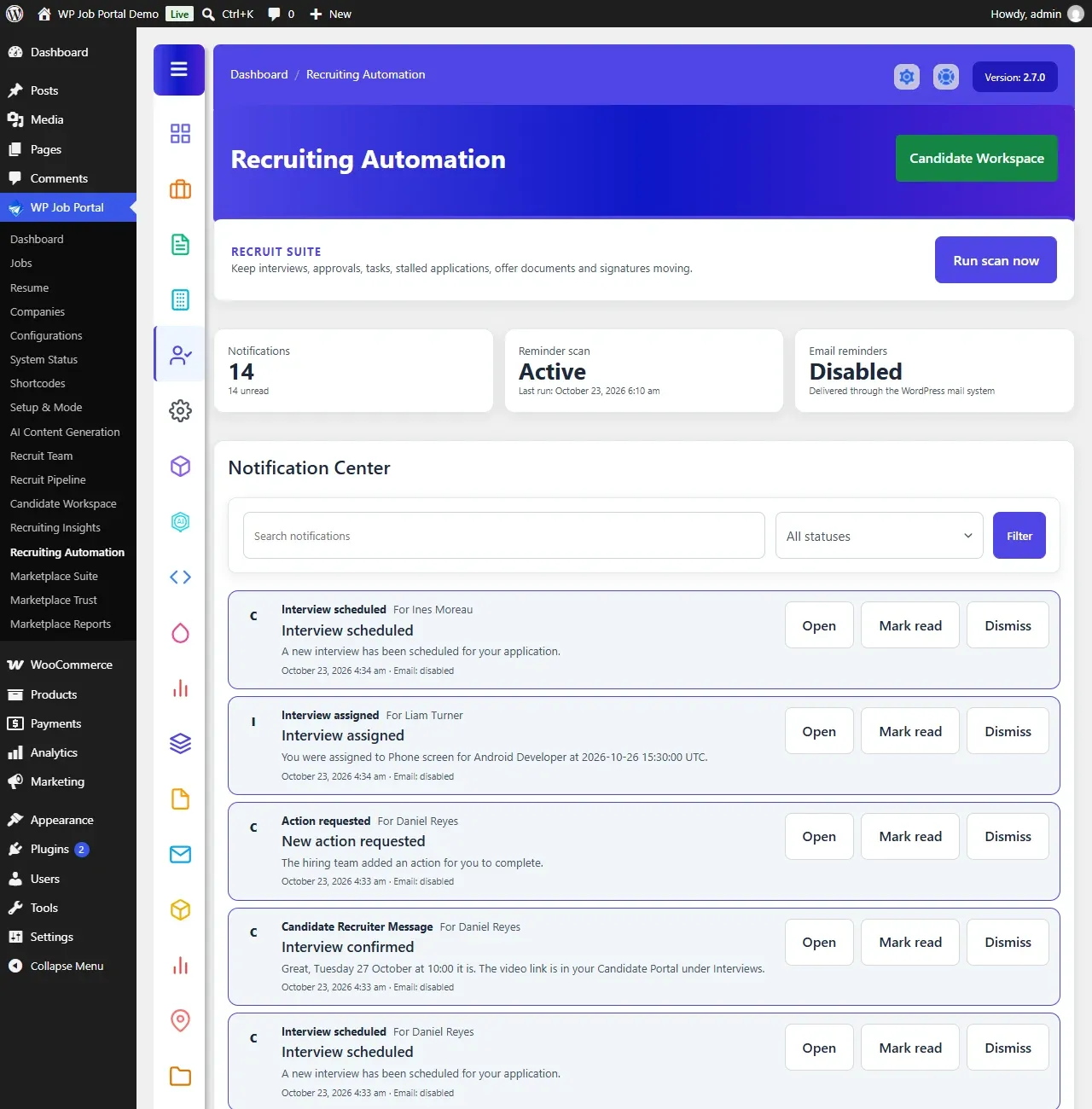This screenshot has height=1109, width=1092.
Task: Click the comments bubble in admin bar
Action: tap(281, 14)
